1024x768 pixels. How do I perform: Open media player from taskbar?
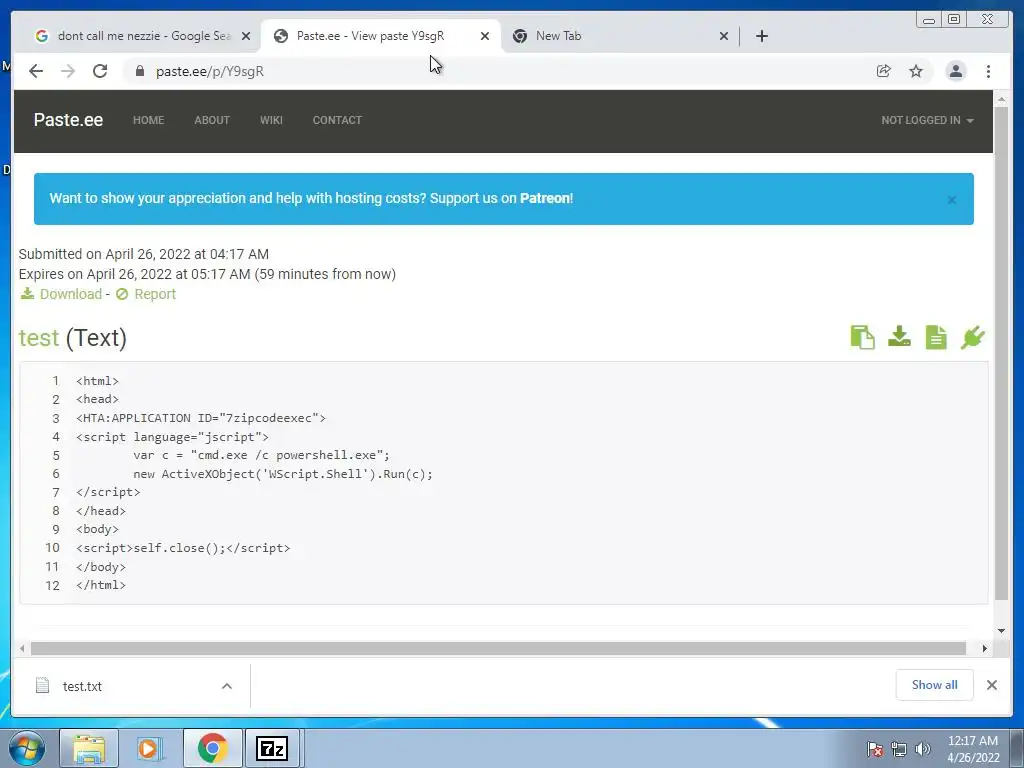coord(150,748)
